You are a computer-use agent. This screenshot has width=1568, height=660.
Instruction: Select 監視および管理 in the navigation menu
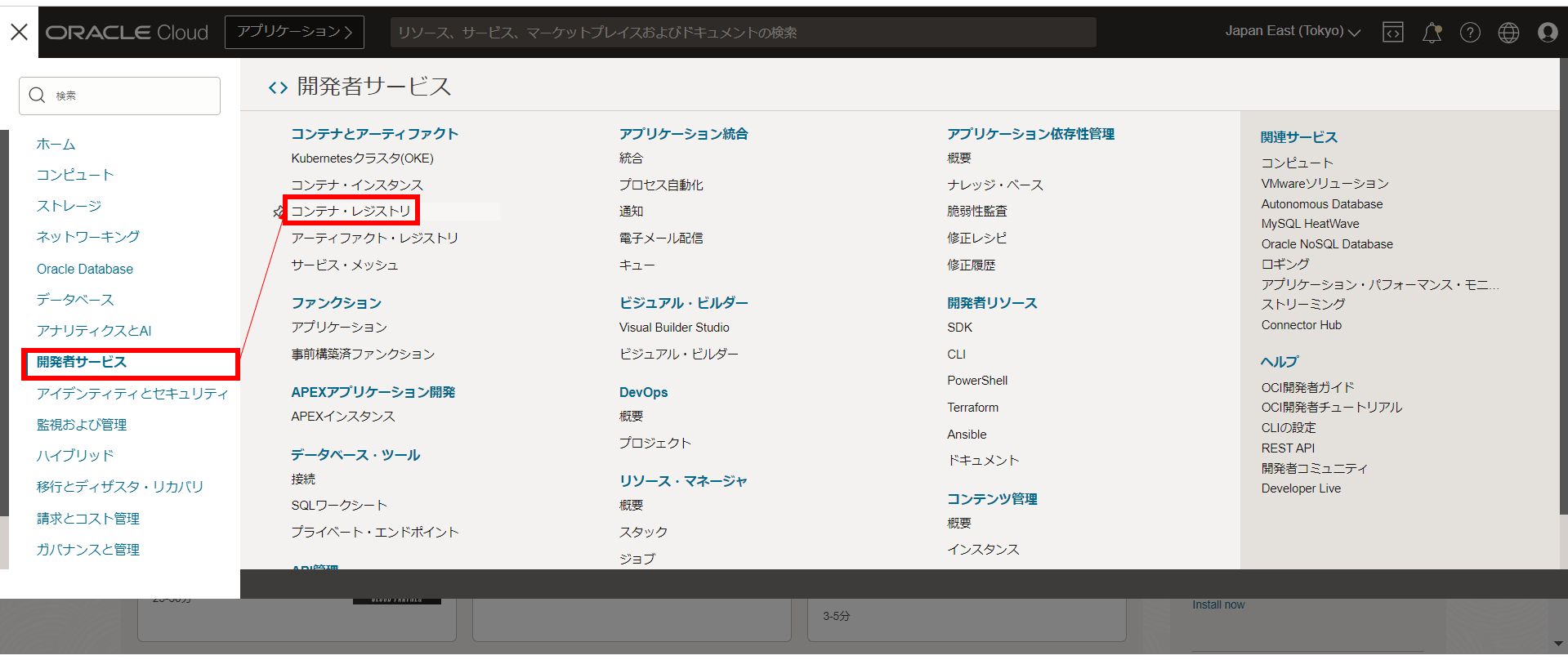[x=82, y=425]
